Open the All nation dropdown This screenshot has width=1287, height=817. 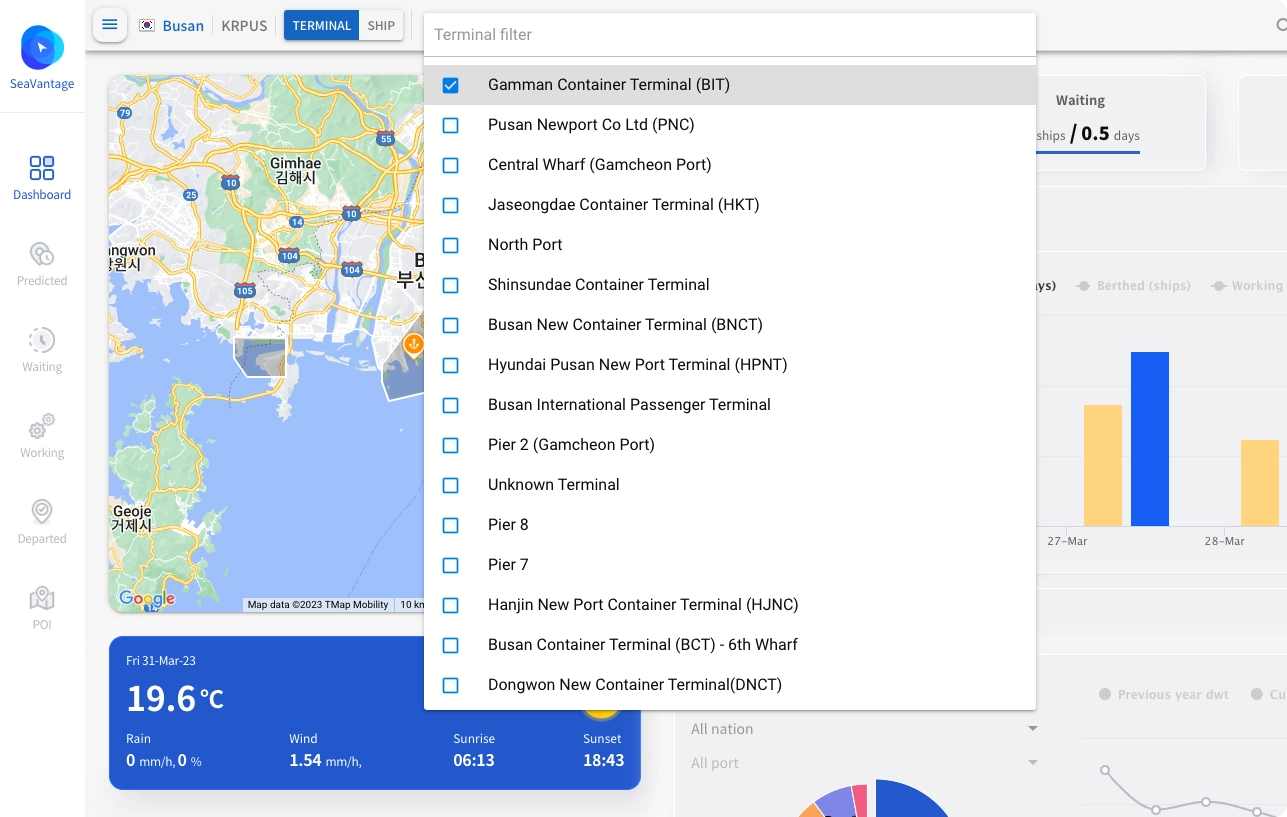click(x=865, y=729)
